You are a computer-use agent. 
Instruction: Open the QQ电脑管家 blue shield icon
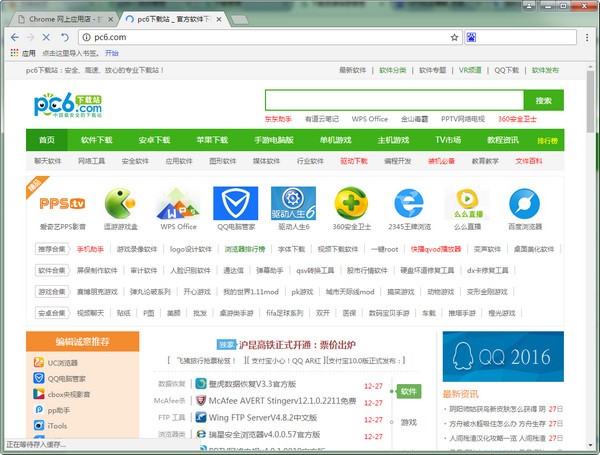point(235,203)
